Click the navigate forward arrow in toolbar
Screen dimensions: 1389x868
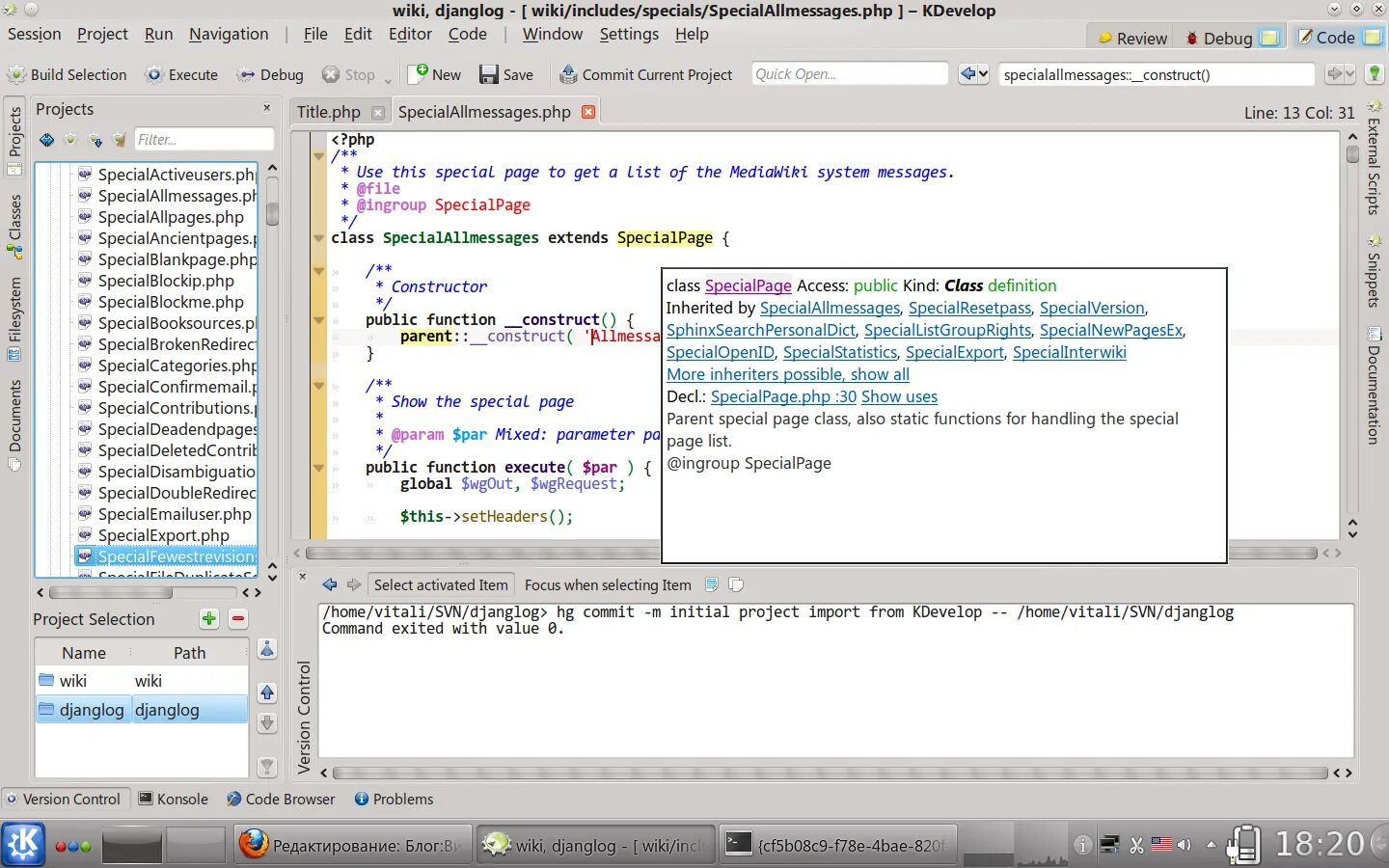[1335, 74]
